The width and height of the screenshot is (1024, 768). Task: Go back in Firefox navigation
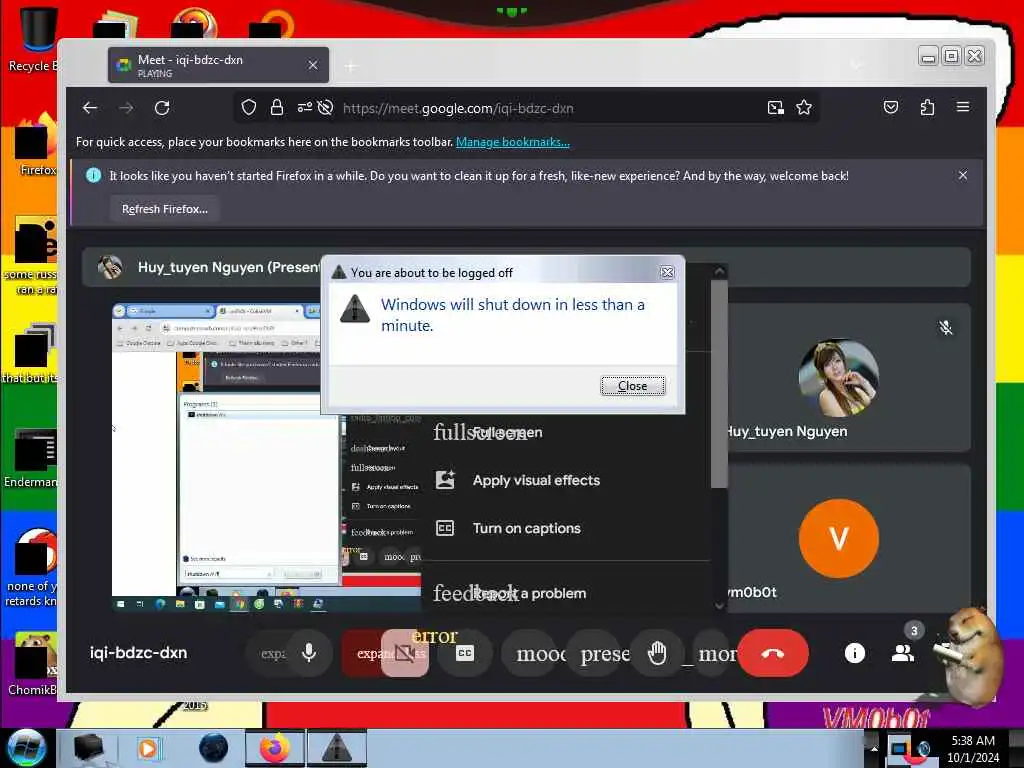(90, 108)
